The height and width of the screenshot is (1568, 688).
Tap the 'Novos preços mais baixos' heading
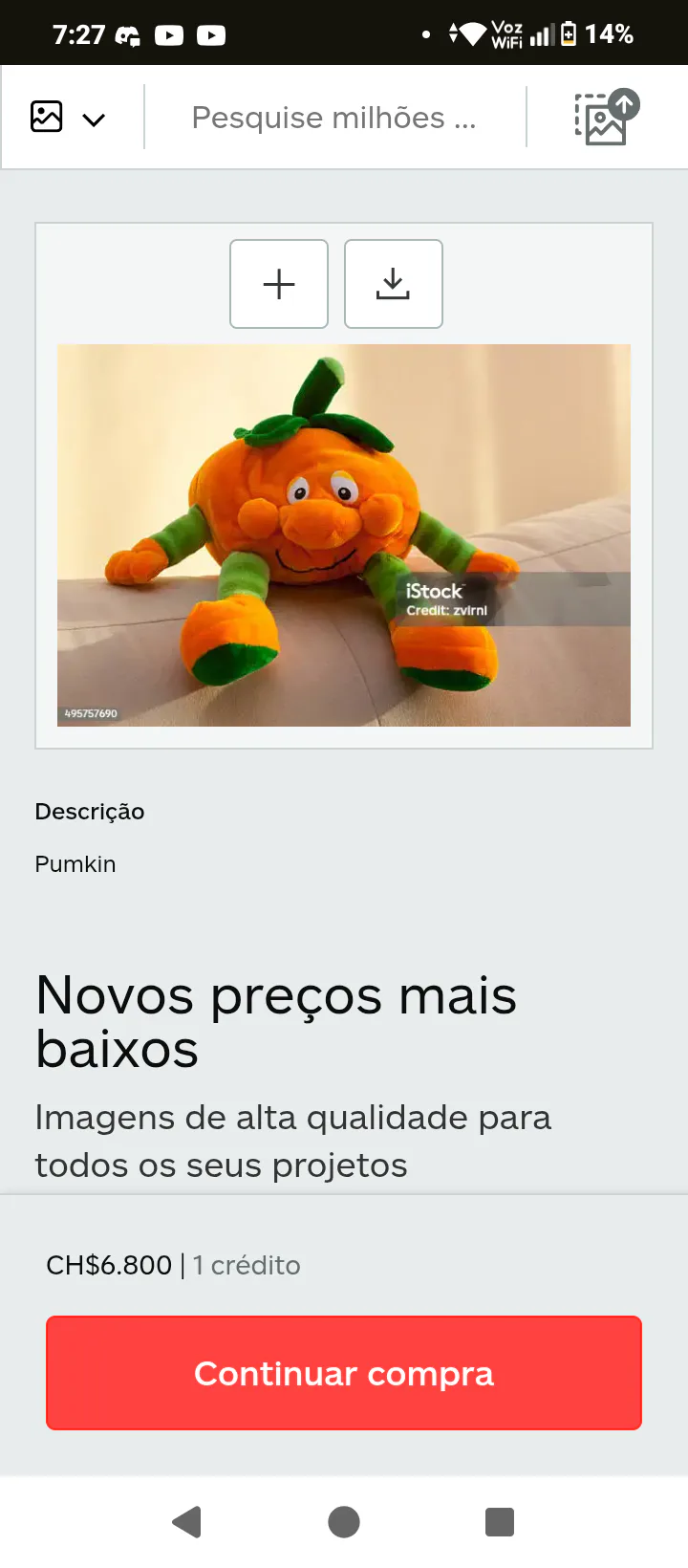276,1022
